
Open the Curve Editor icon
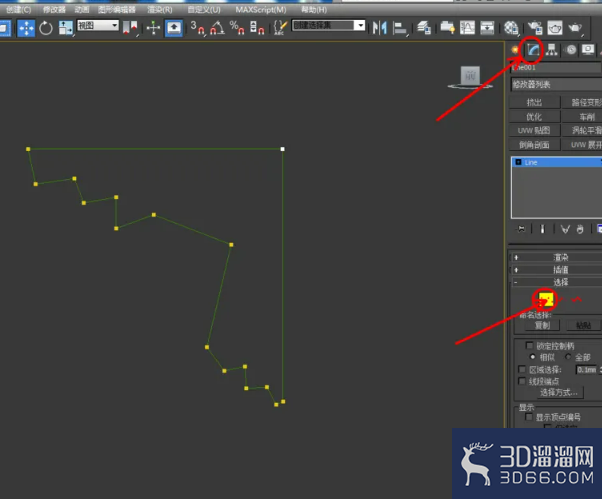coord(467,28)
